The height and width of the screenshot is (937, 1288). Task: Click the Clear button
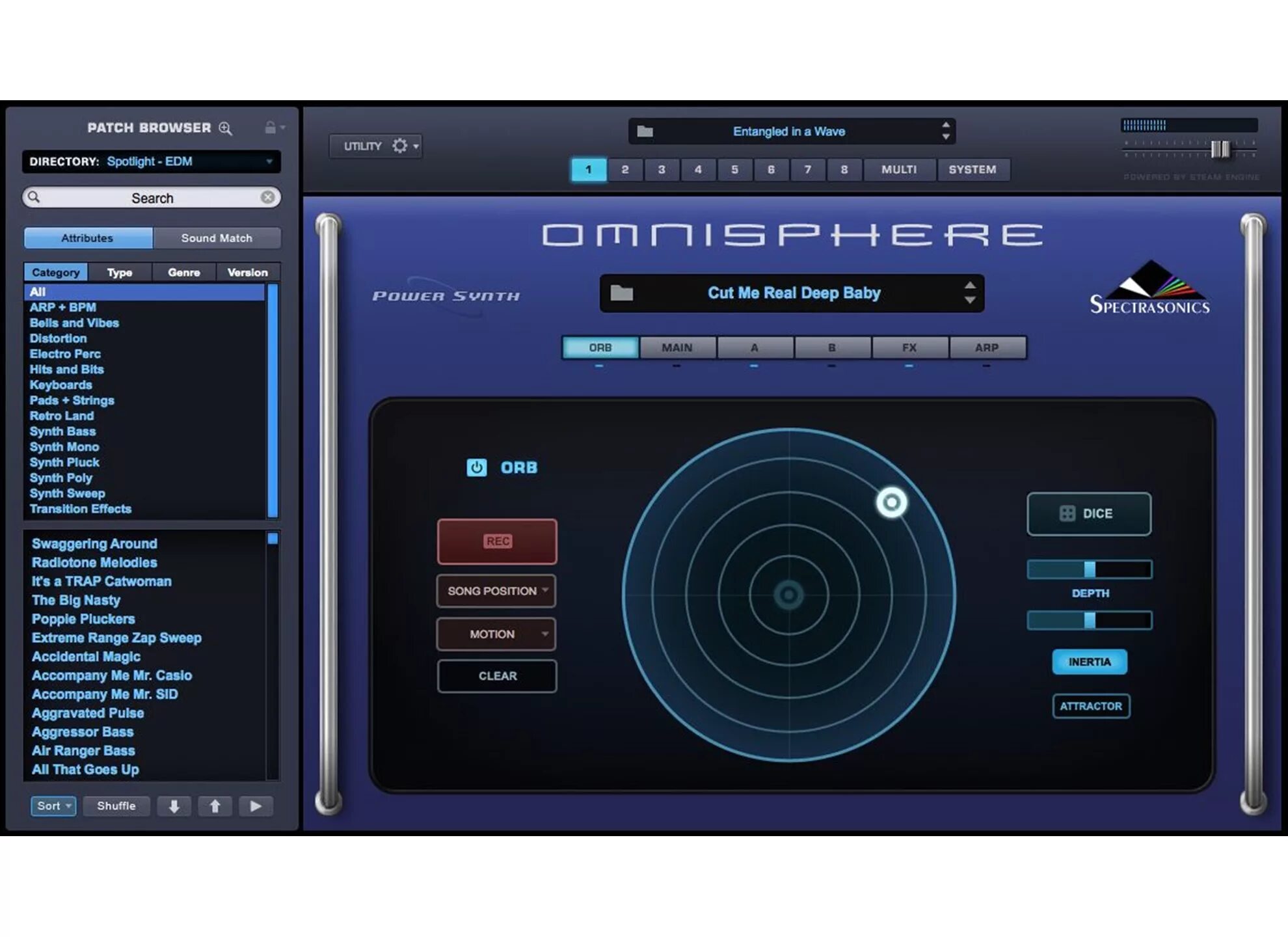(x=497, y=676)
